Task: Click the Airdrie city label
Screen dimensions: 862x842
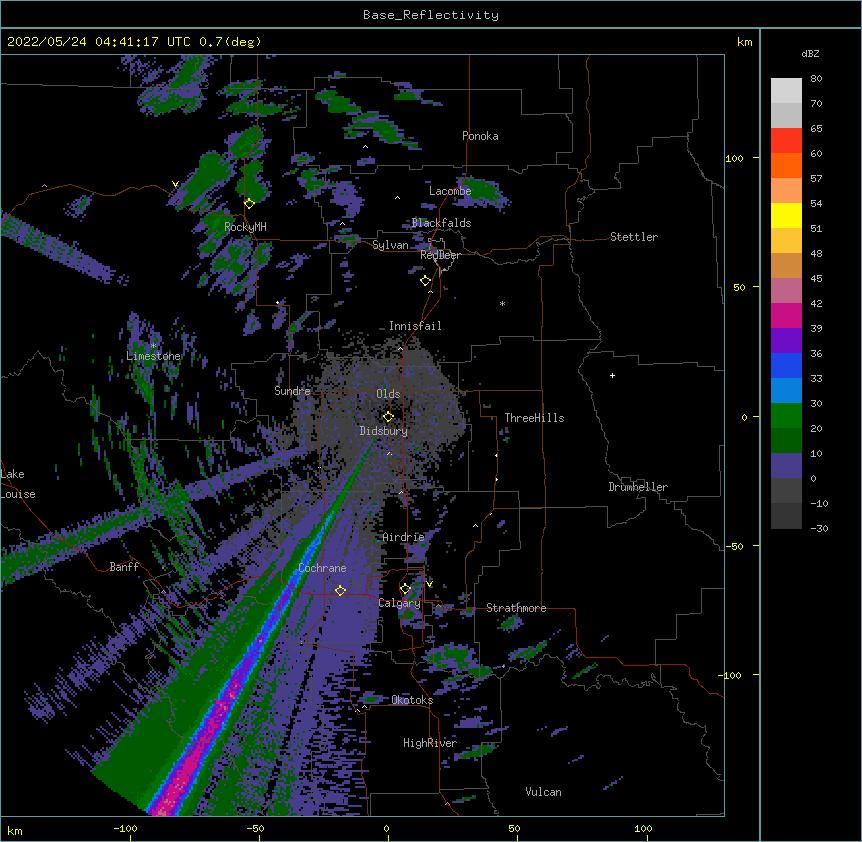Action: [403, 537]
